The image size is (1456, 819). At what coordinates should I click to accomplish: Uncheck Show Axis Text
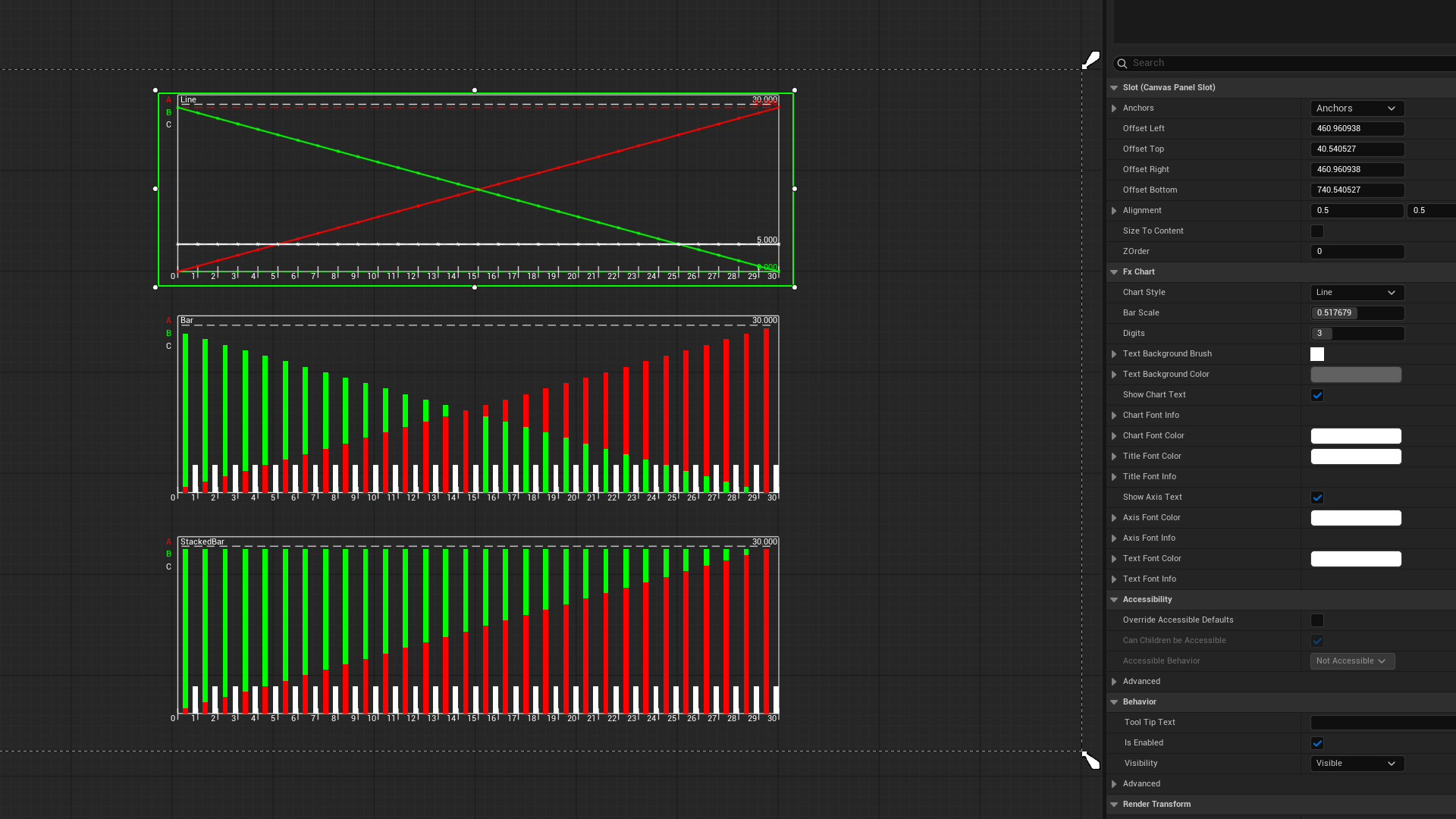pos(1317,497)
